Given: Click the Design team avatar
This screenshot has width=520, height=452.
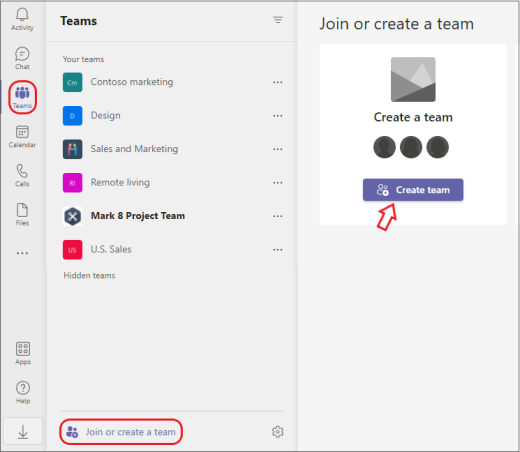Looking at the screenshot, I should click(72, 116).
